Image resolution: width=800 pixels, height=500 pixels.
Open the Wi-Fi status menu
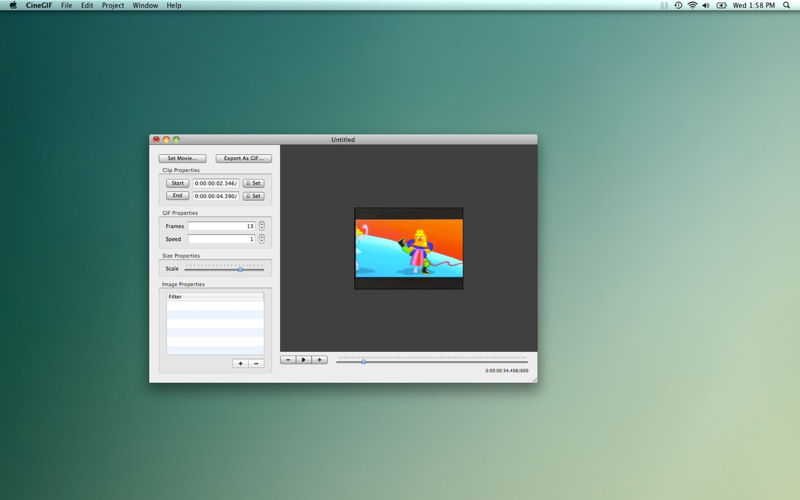coord(692,5)
